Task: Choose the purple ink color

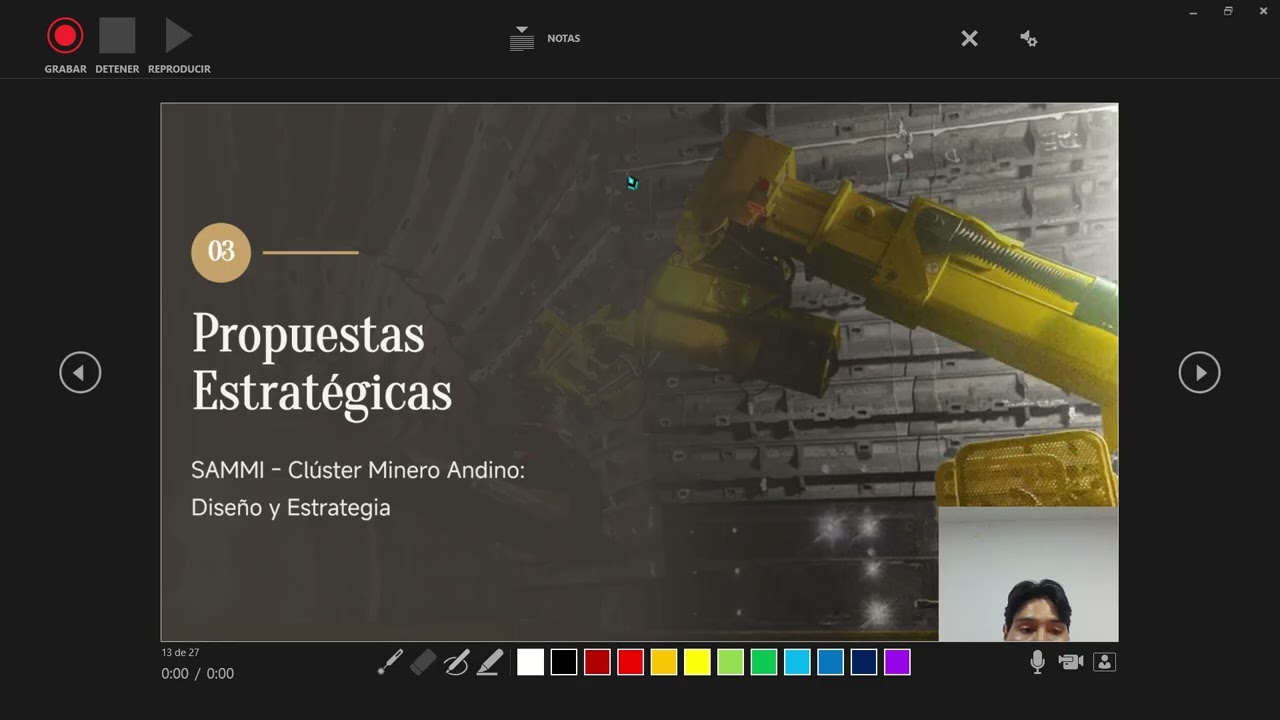Action: click(897, 662)
